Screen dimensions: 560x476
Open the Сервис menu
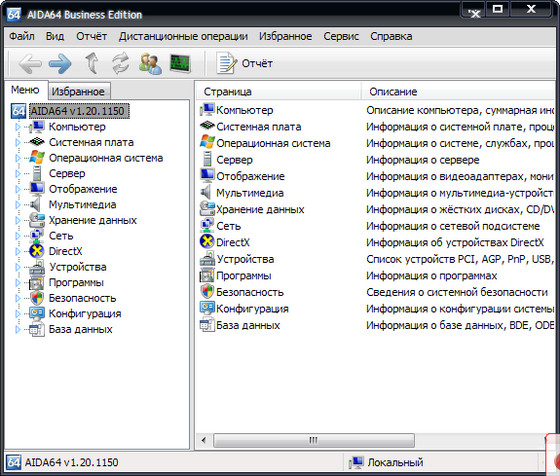341,36
